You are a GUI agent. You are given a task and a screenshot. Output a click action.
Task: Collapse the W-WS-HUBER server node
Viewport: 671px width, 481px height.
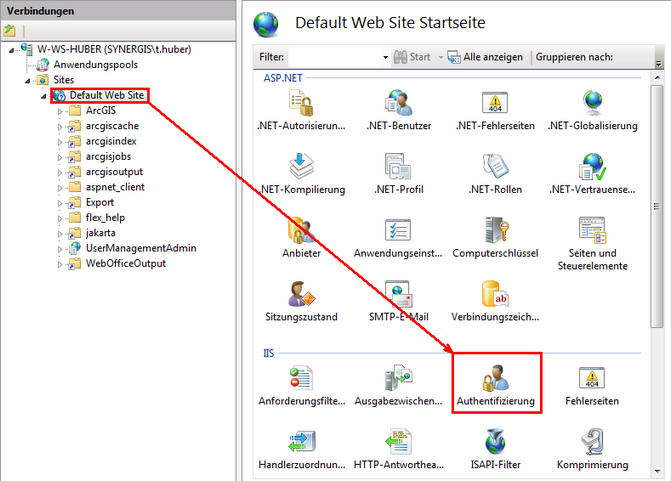coord(12,50)
